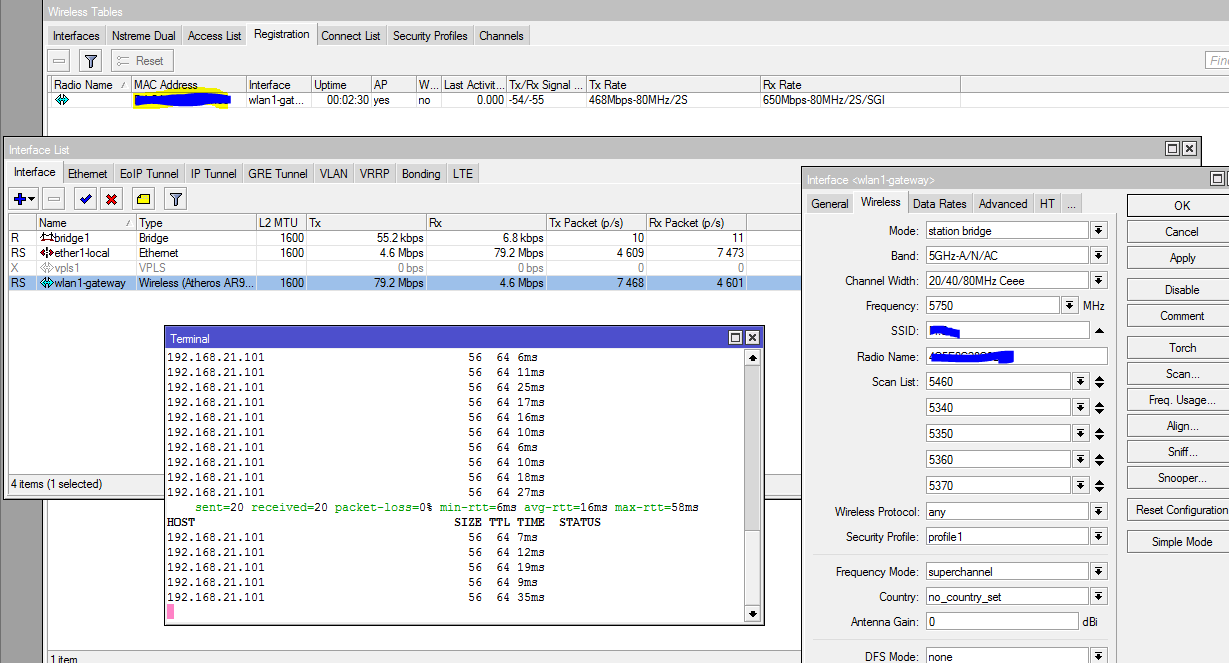The width and height of the screenshot is (1229, 663).
Task: Expand the Band dropdown list
Action: click(x=1098, y=256)
